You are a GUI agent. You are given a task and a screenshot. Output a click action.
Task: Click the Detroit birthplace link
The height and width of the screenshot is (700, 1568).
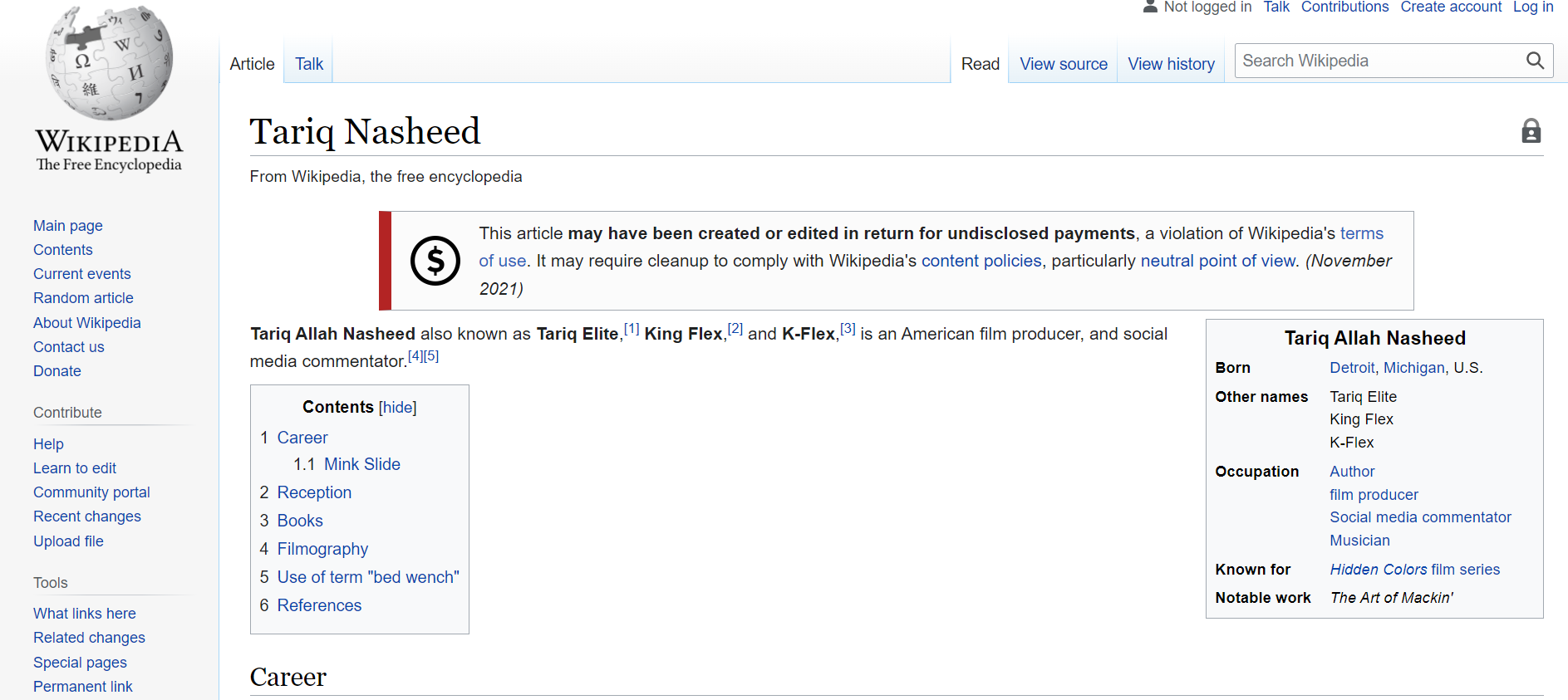[1352, 368]
